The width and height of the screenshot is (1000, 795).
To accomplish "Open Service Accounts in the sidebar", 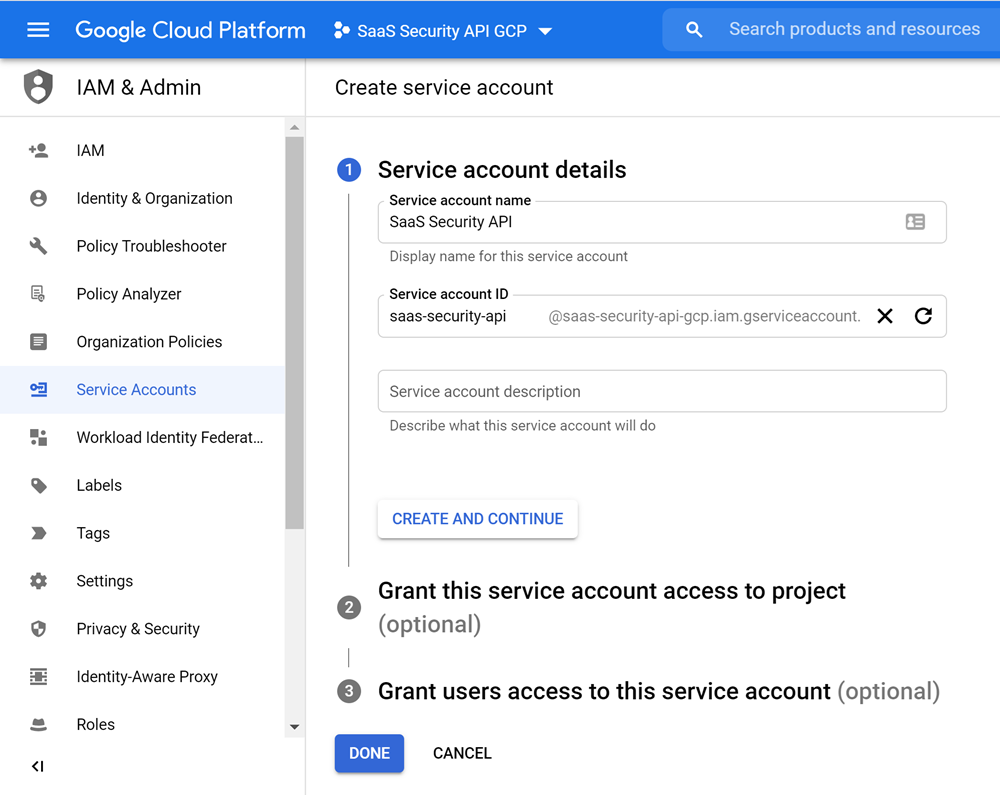I will click(136, 390).
